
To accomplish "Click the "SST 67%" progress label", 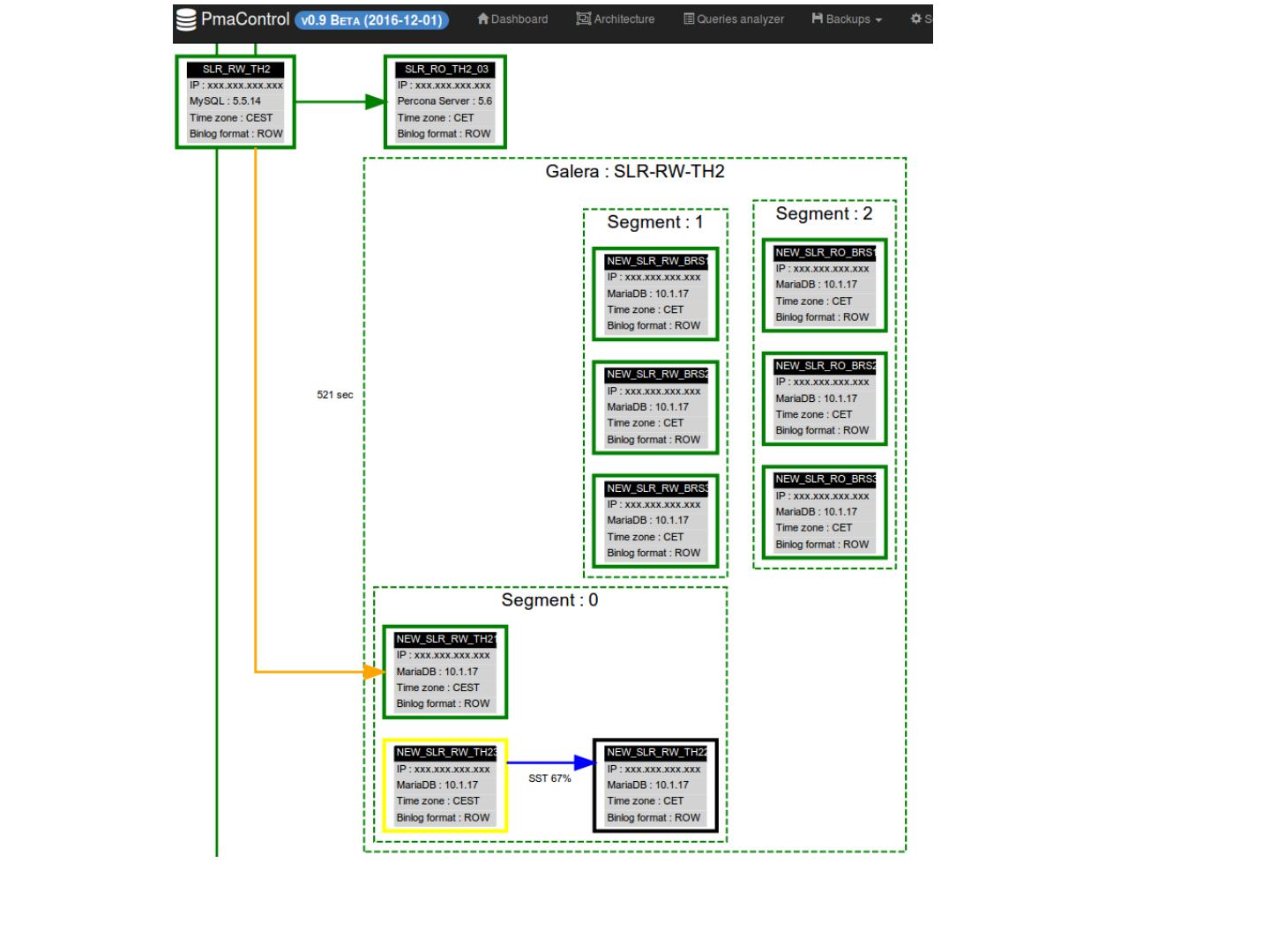I will [x=549, y=778].
